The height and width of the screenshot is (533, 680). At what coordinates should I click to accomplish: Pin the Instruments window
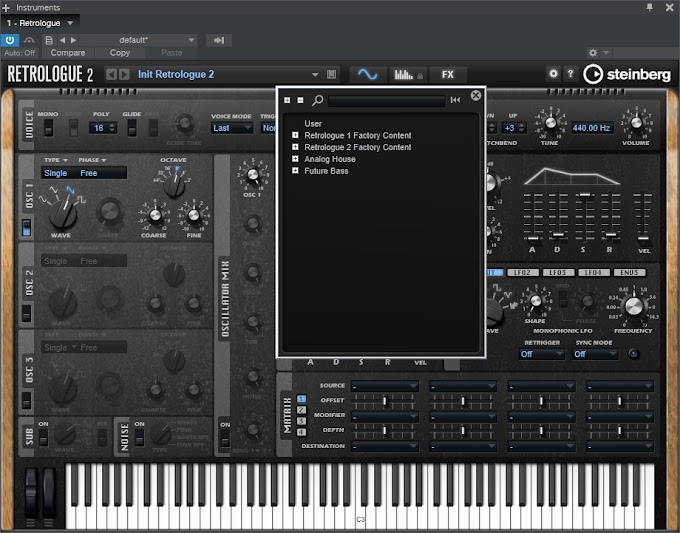[x=650, y=7]
